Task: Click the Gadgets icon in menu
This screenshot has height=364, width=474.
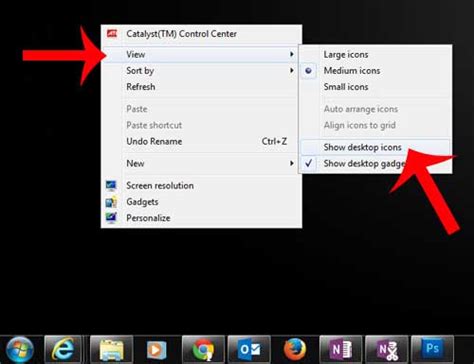Action: click(x=111, y=202)
